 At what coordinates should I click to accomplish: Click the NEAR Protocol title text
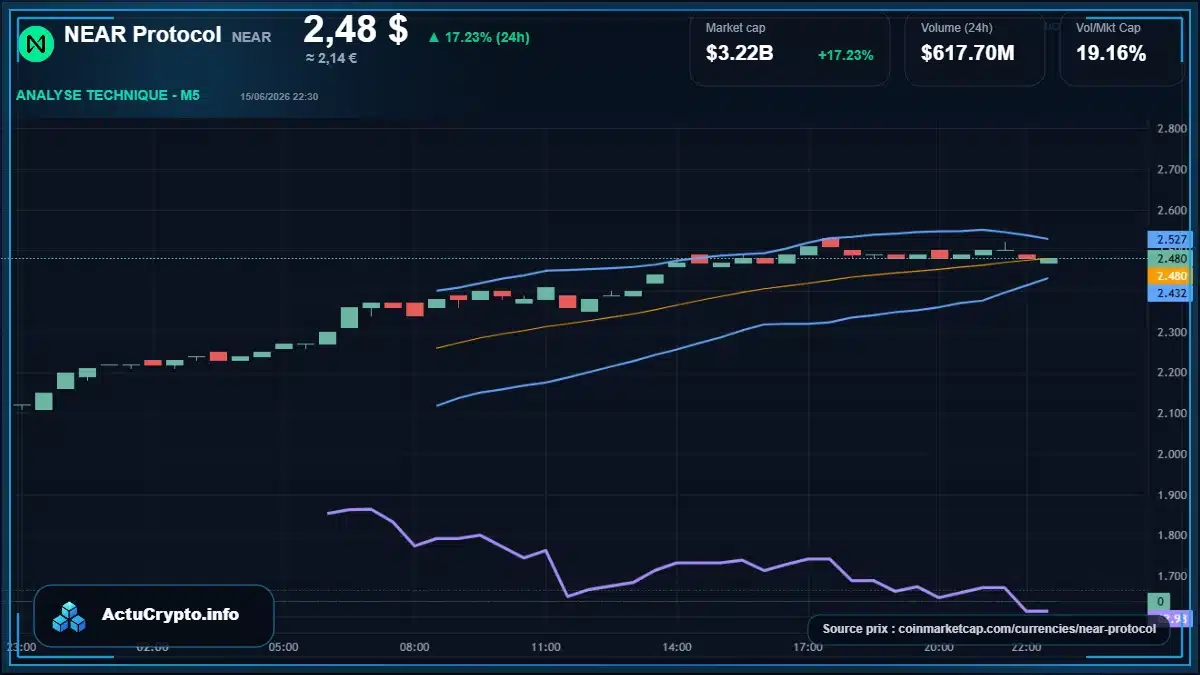[143, 34]
